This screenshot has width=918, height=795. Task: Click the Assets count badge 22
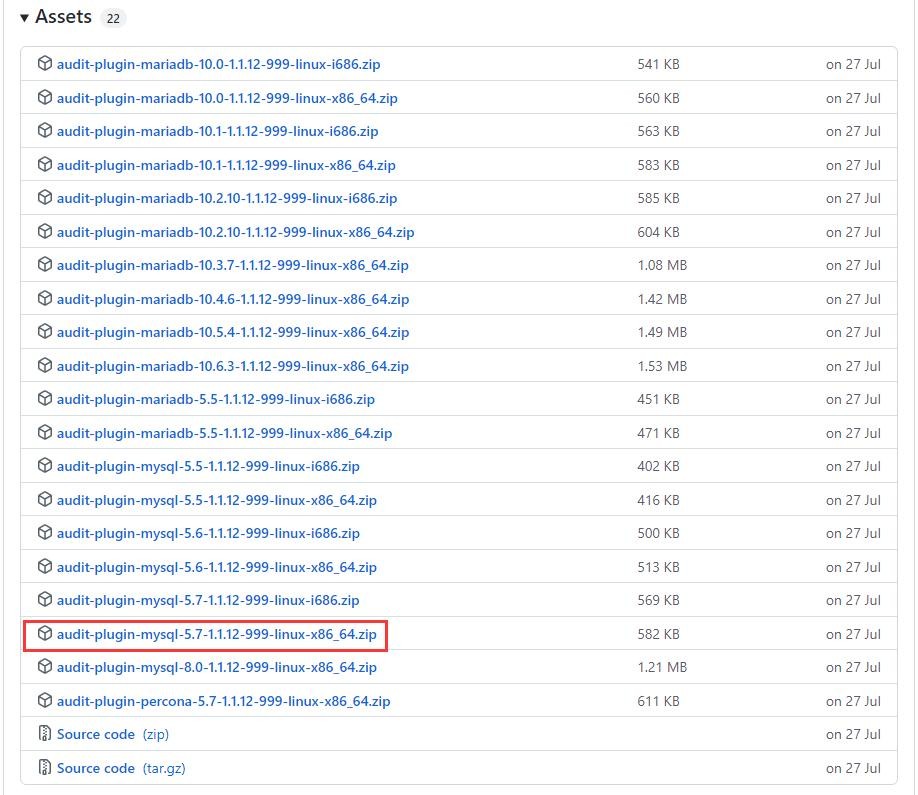click(x=113, y=19)
